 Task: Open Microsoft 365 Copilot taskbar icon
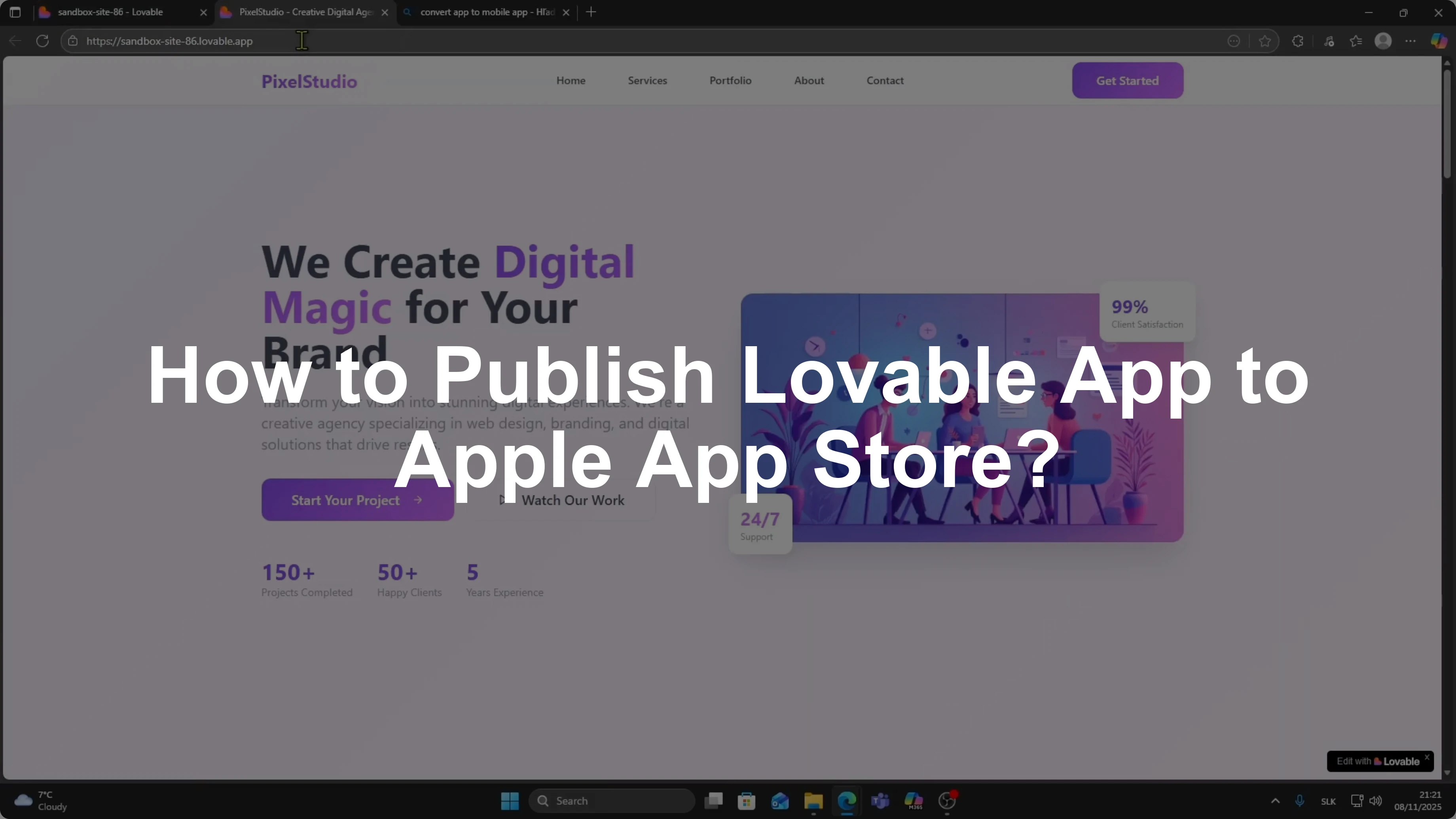pyautogui.click(x=914, y=800)
